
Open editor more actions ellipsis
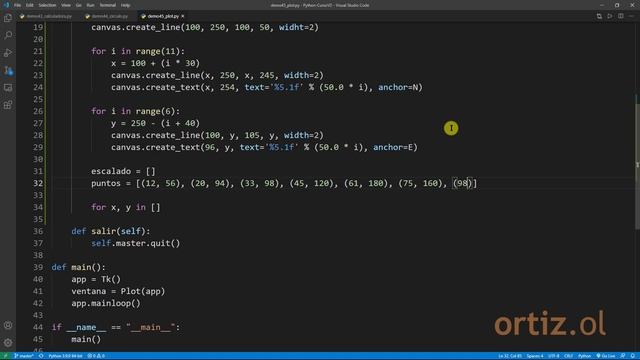point(631,16)
